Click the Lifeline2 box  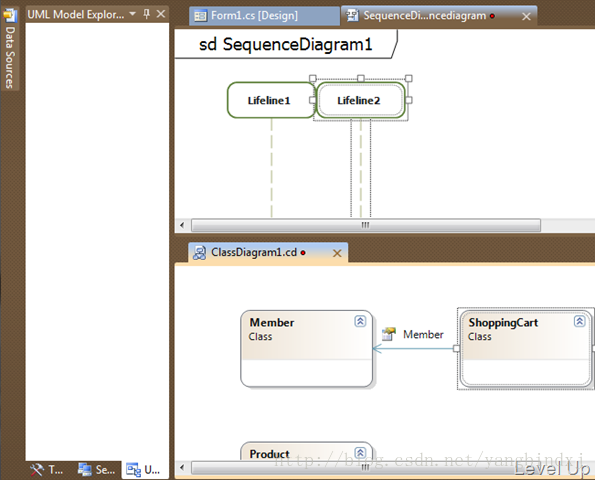[360, 100]
